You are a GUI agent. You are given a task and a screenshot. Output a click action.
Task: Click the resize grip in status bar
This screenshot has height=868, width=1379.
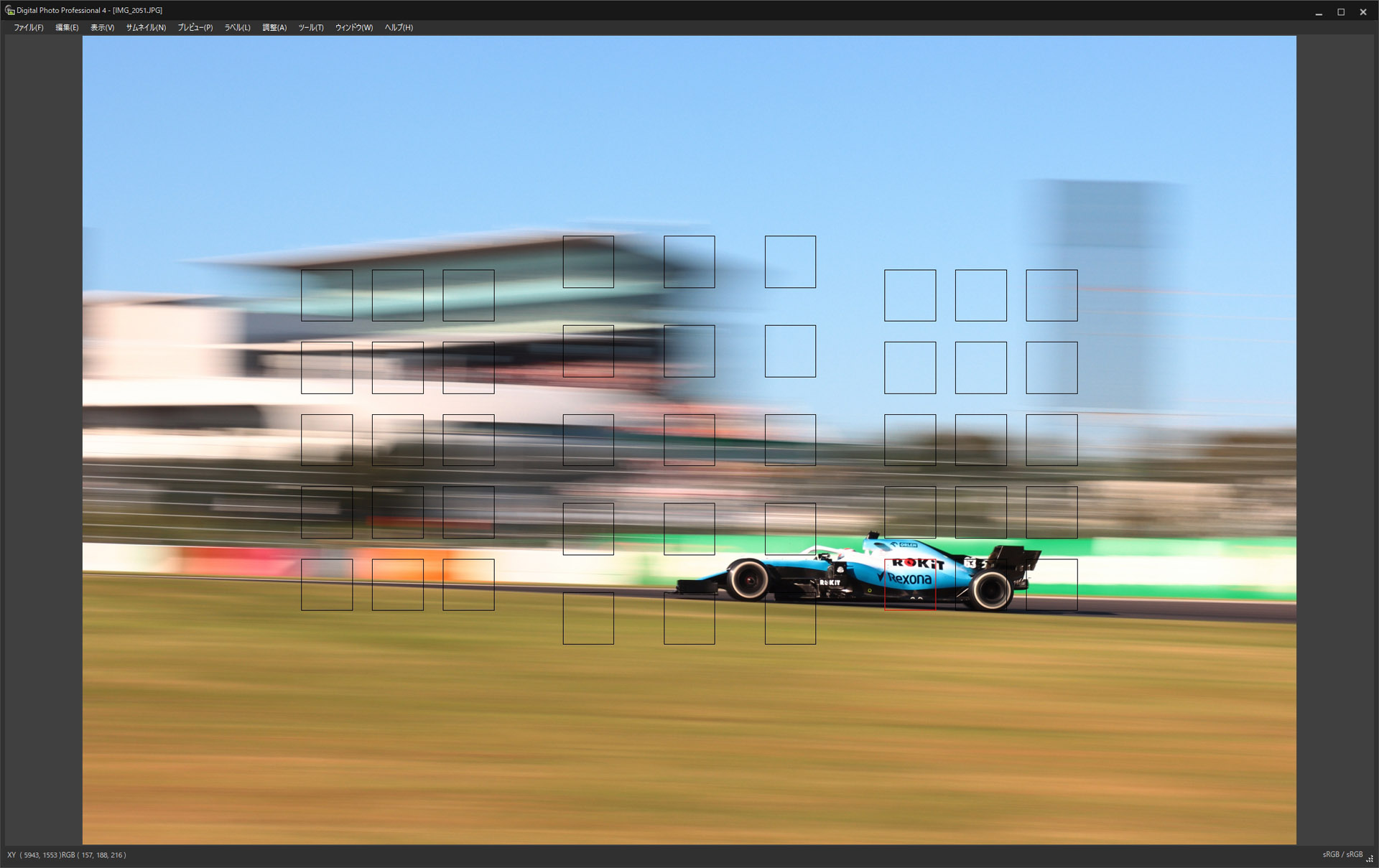[x=1370, y=858]
